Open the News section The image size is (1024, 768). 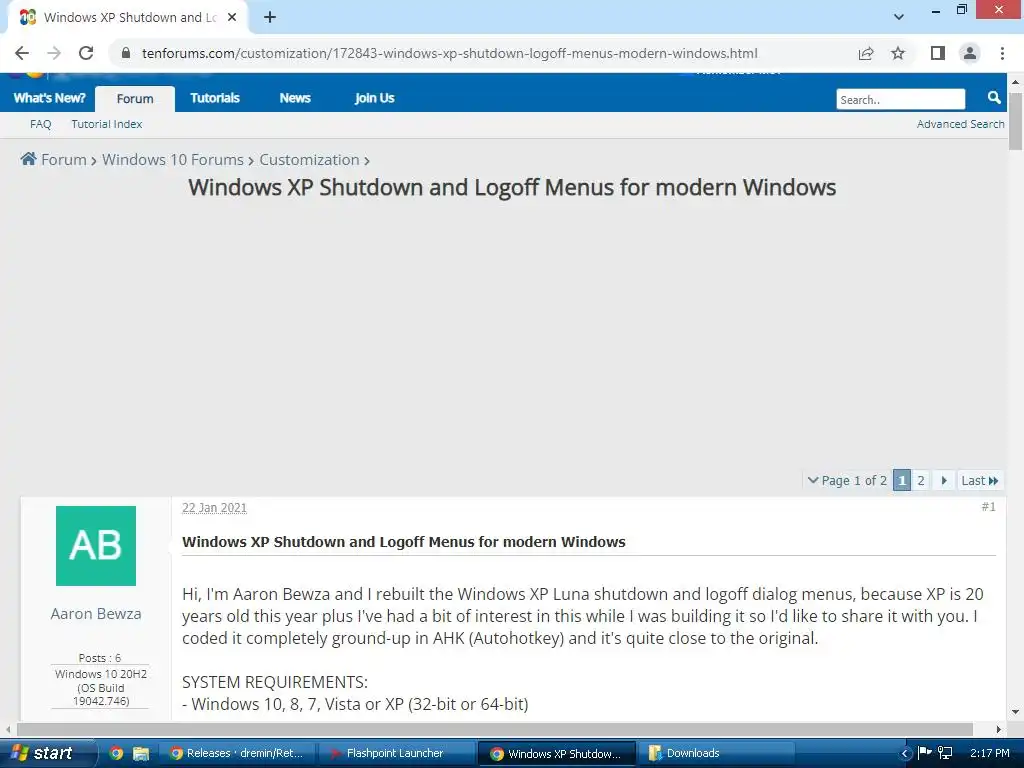point(295,98)
